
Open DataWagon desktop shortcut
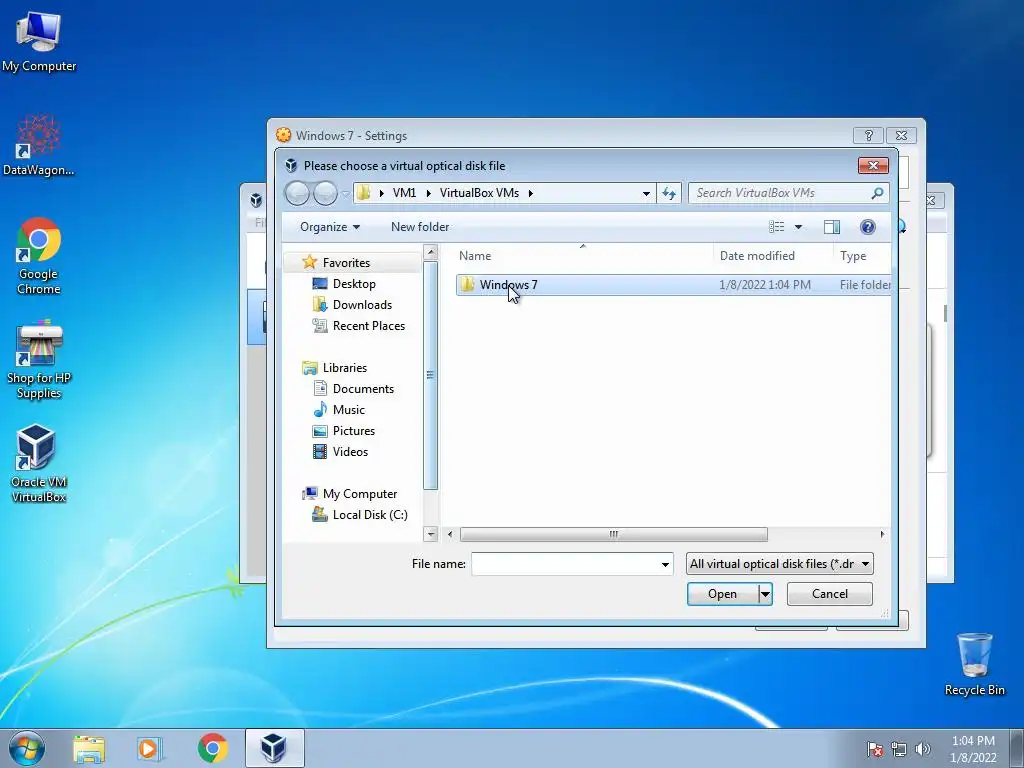coord(39,146)
